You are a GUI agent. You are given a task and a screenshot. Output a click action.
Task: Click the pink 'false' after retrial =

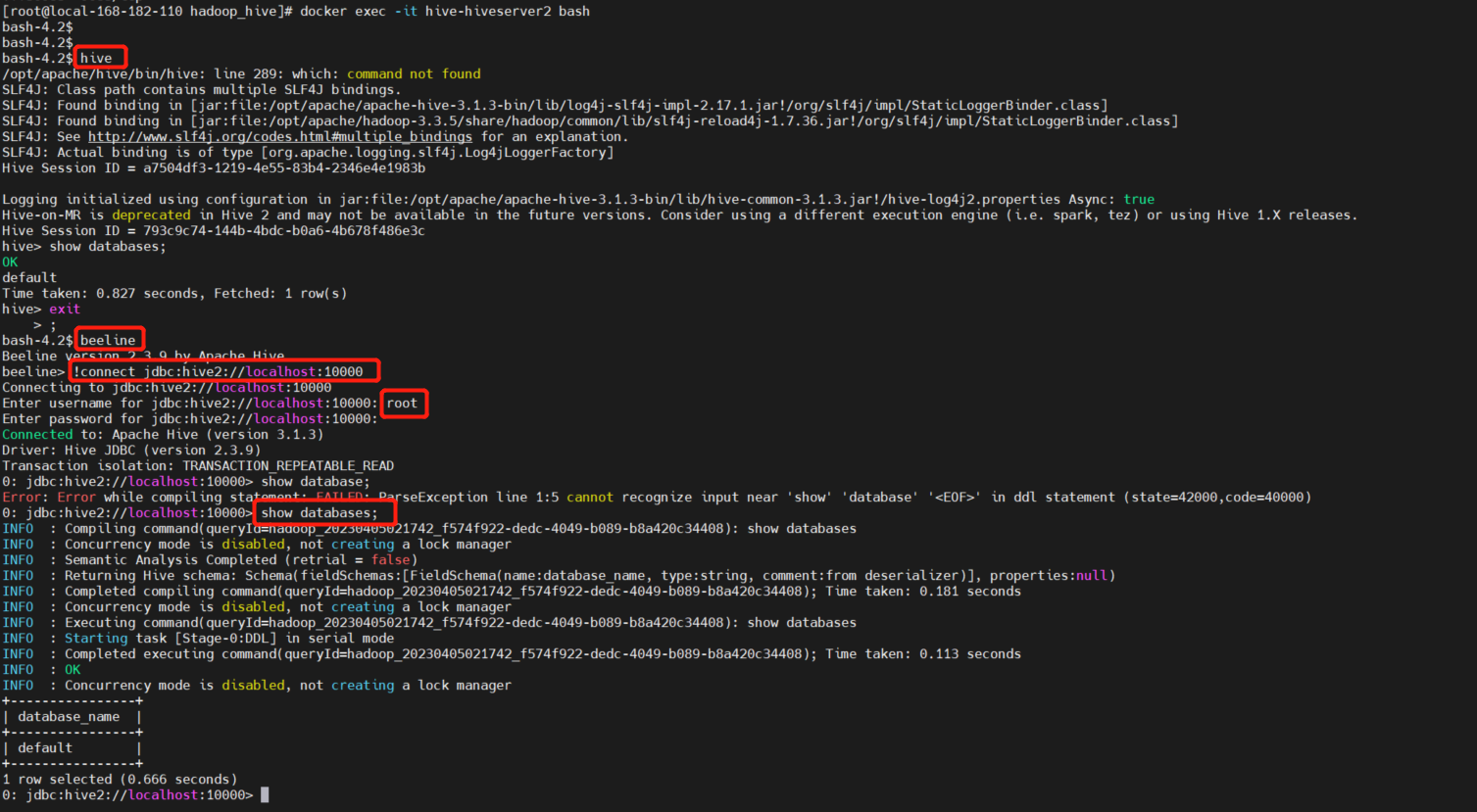click(x=390, y=560)
